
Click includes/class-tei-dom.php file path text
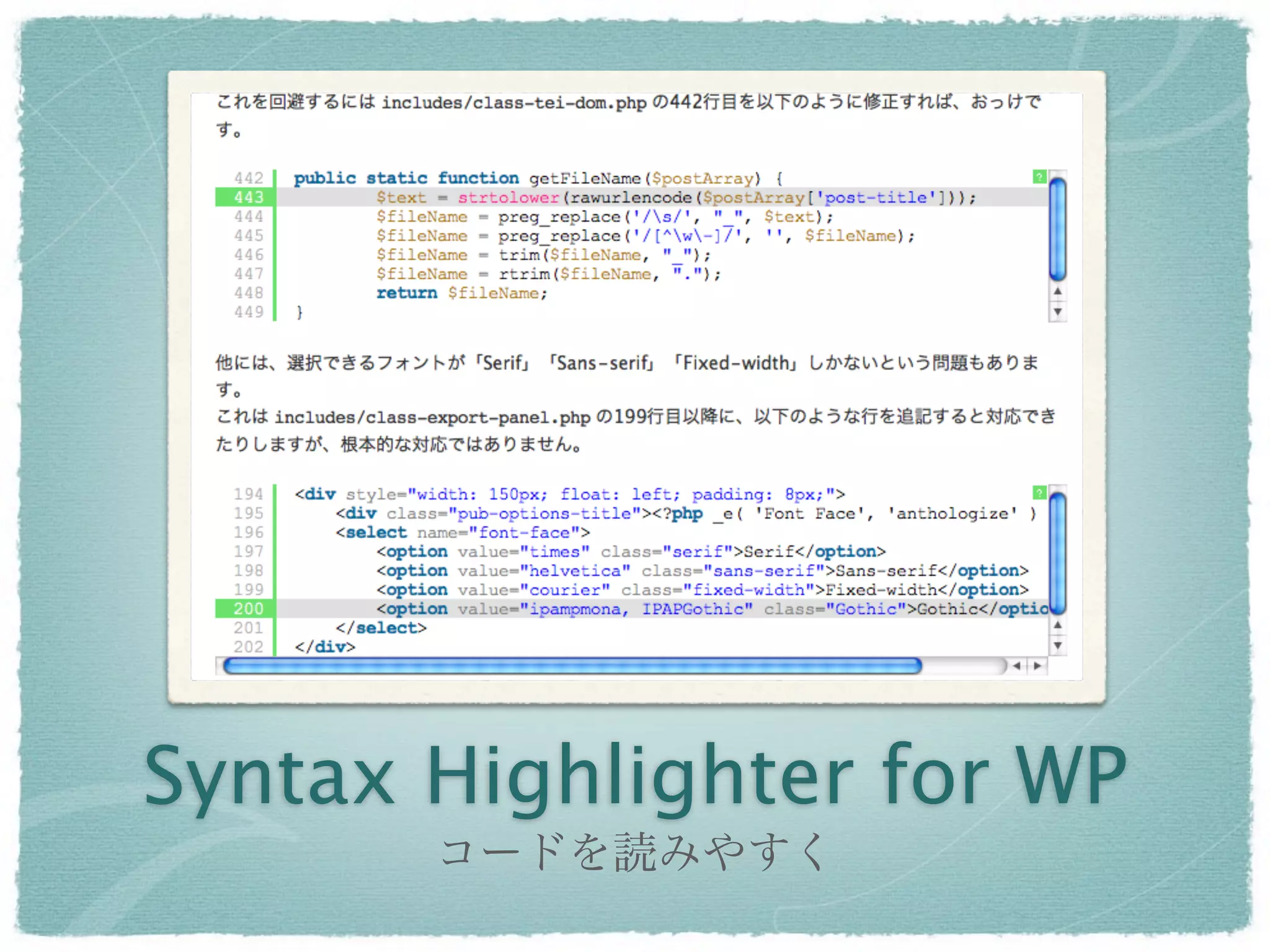[x=514, y=102]
